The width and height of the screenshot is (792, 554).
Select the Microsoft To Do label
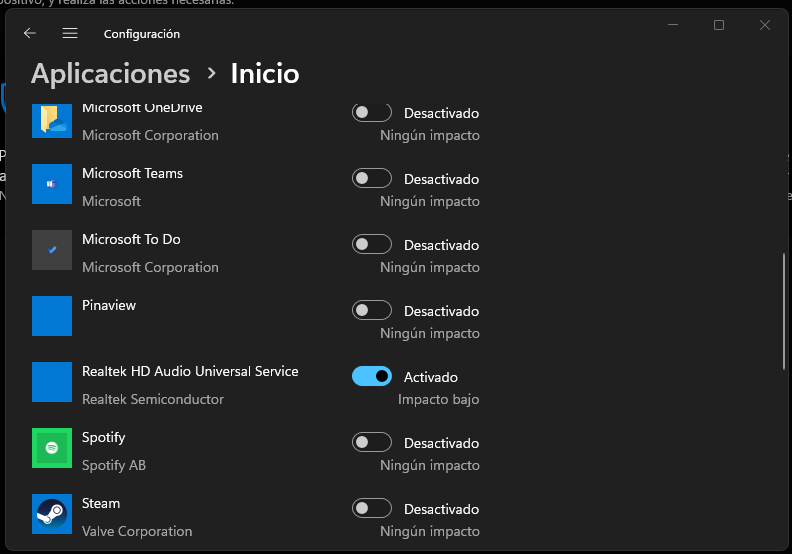[x=131, y=239]
